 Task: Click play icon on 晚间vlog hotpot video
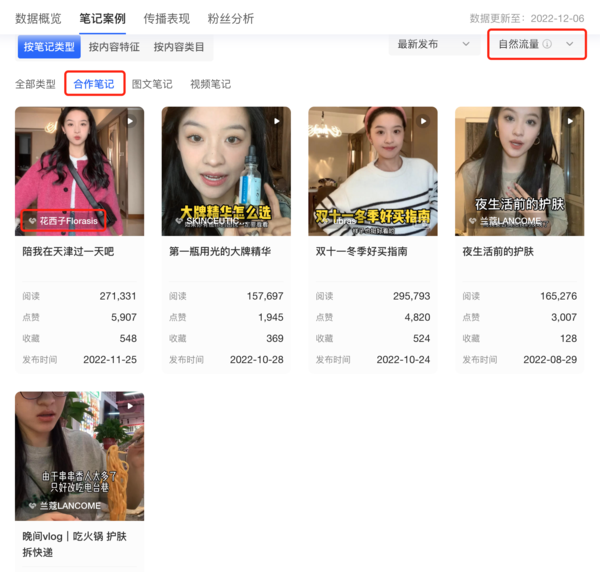click(x=130, y=405)
